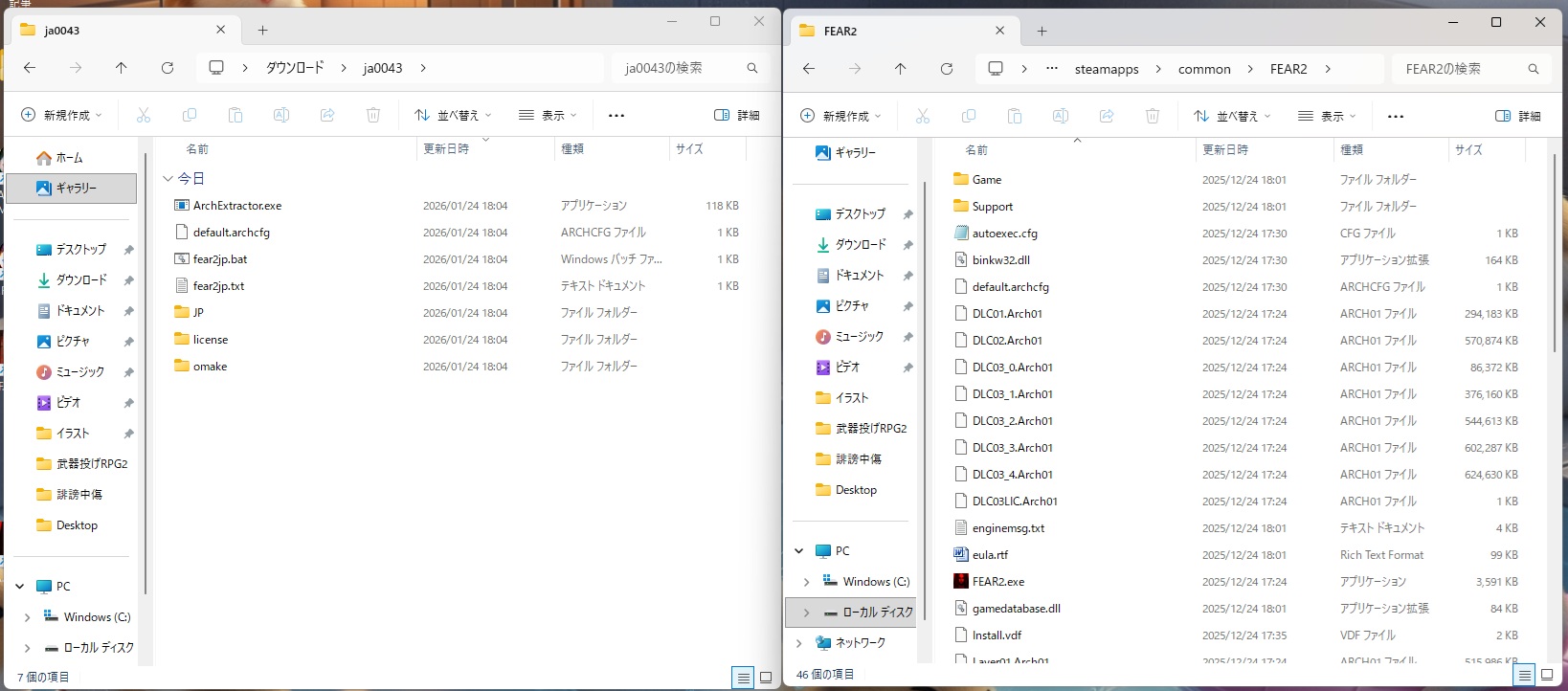Open the 表示 view dropdown in FEAR2 window
1568x691 pixels.
click(x=1326, y=117)
